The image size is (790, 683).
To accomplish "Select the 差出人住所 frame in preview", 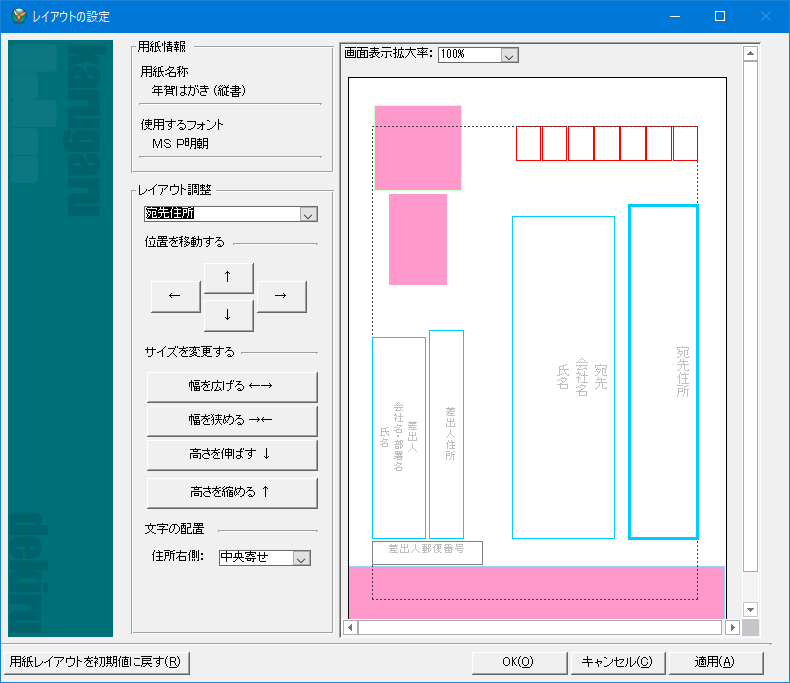I will tap(446, 434).
